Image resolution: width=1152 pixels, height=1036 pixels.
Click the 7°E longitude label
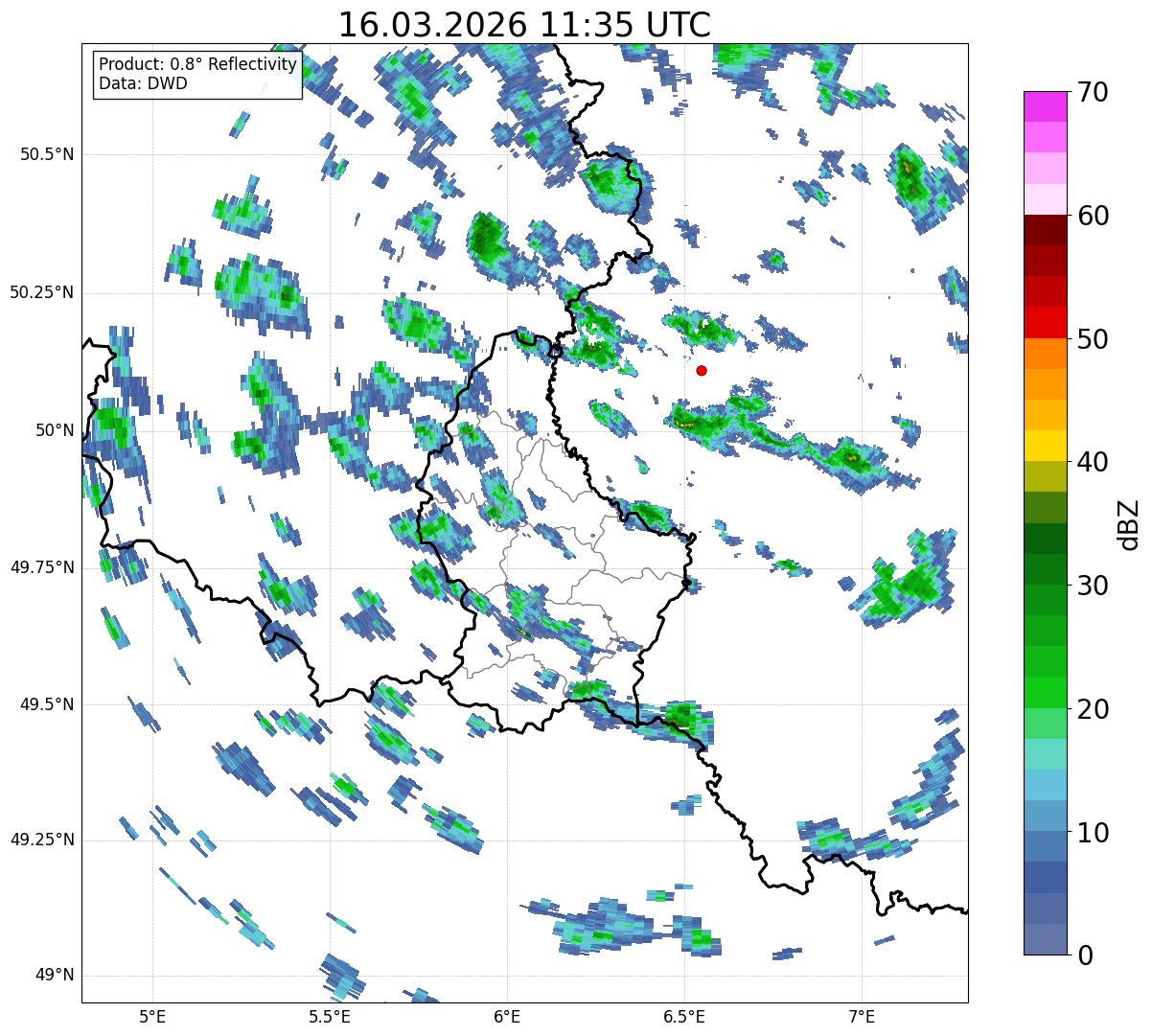[862, 1016]
